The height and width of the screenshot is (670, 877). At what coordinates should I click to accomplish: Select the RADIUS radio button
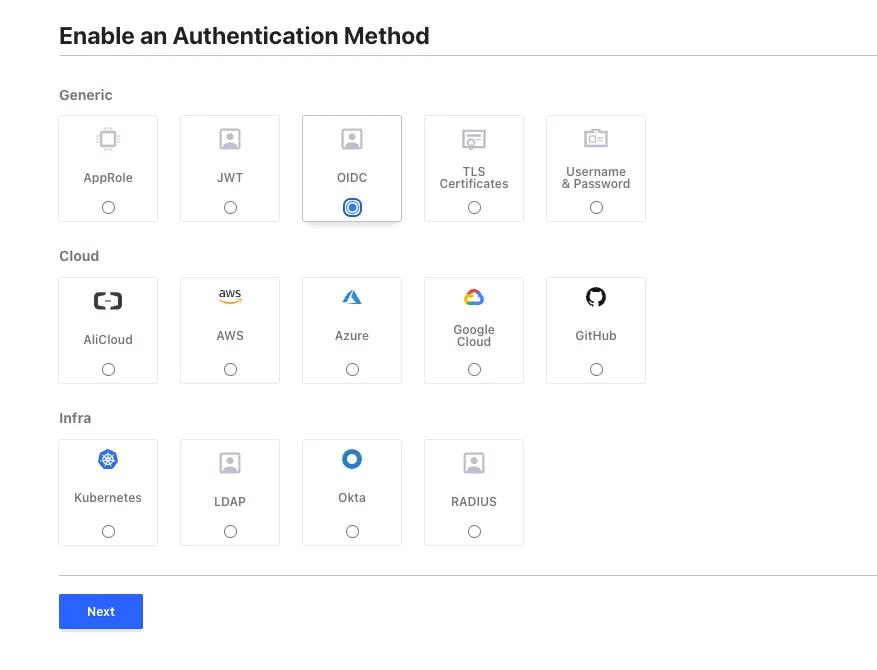tap(474, 532)
